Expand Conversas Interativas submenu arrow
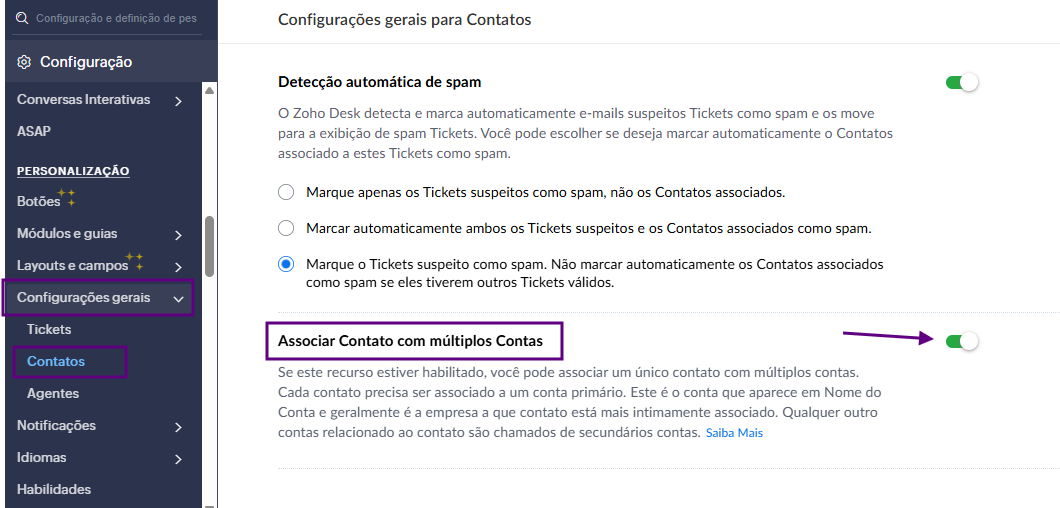Image resolution: width=1060 pixels, height=508 pixels. click(x=178, y=100)
